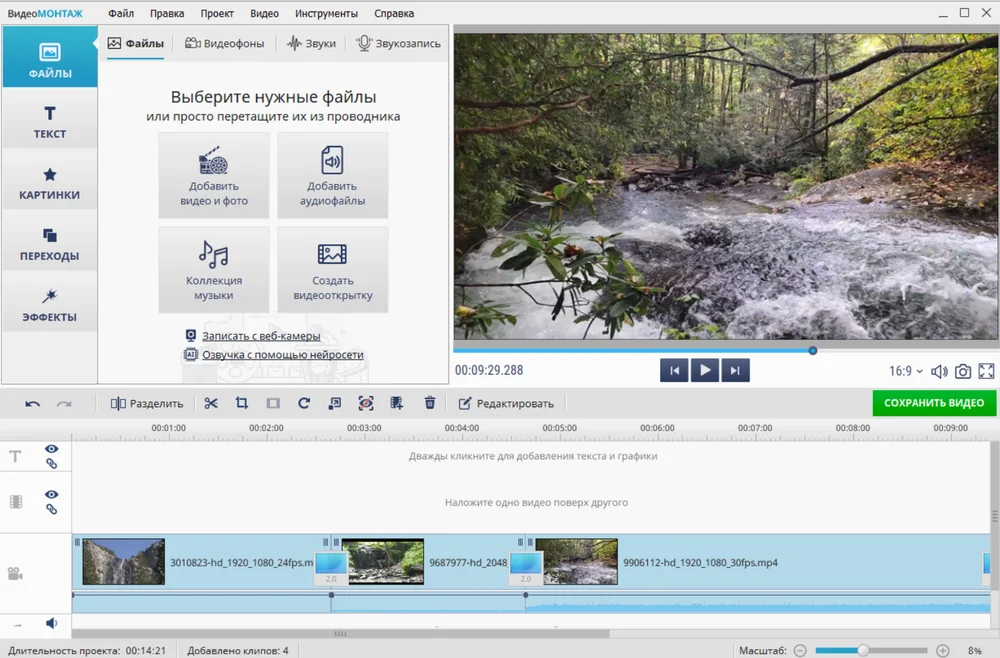Switch to the Видеофоны tab
Viewport: 1000px width, 658px height.
click(x=225, y=44)
